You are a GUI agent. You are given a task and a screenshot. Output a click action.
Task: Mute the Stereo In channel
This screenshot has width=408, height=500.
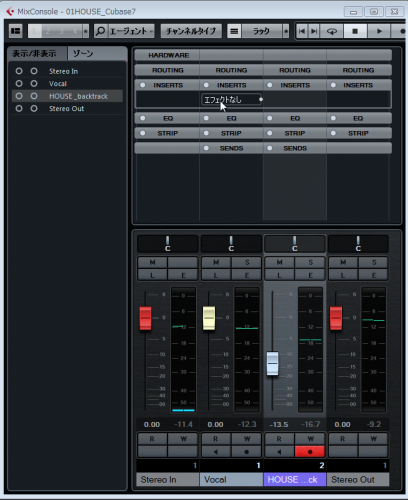tap(152, 262)
